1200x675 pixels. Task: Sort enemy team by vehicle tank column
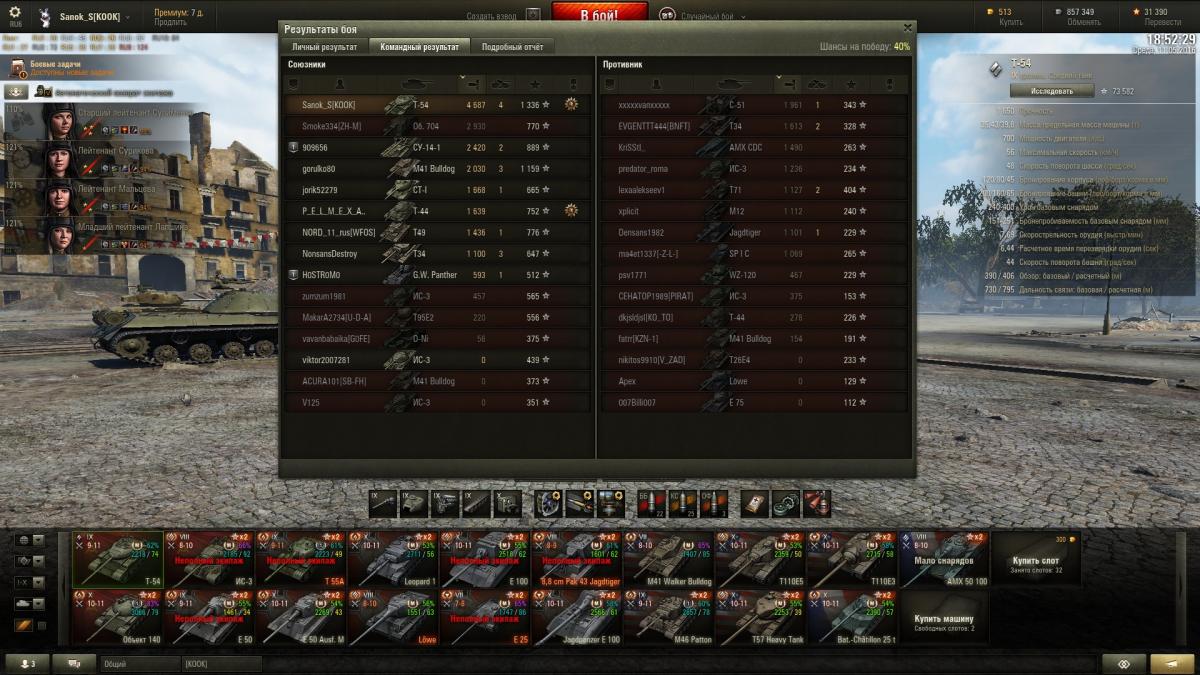tap(733, 85)
